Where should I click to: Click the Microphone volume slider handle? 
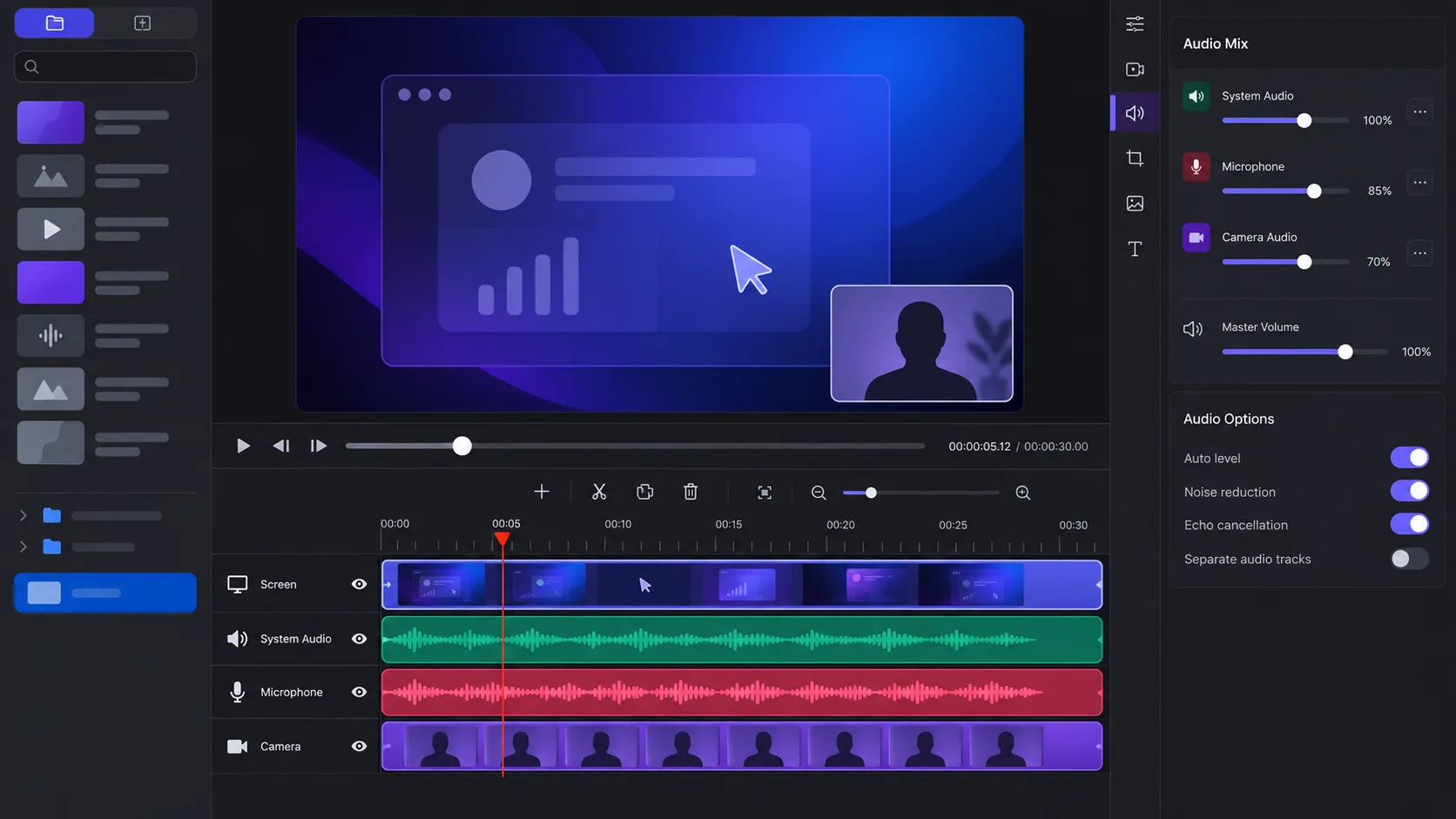coord(1314,191)
